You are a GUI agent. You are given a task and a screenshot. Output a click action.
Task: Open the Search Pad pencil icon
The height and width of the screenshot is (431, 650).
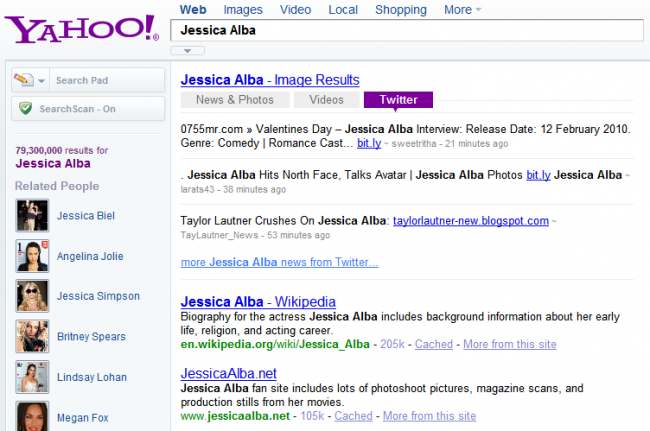point(24,80)
